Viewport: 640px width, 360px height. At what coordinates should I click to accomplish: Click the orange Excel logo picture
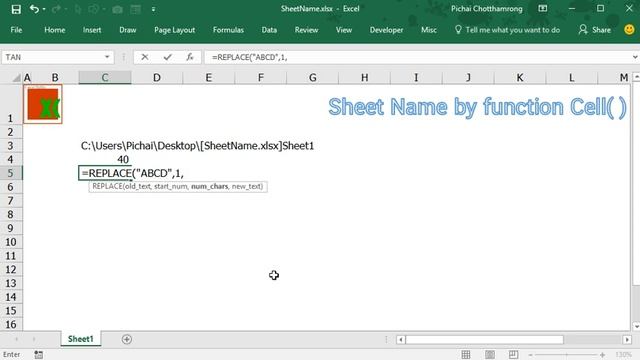click(x=43, y=104)
